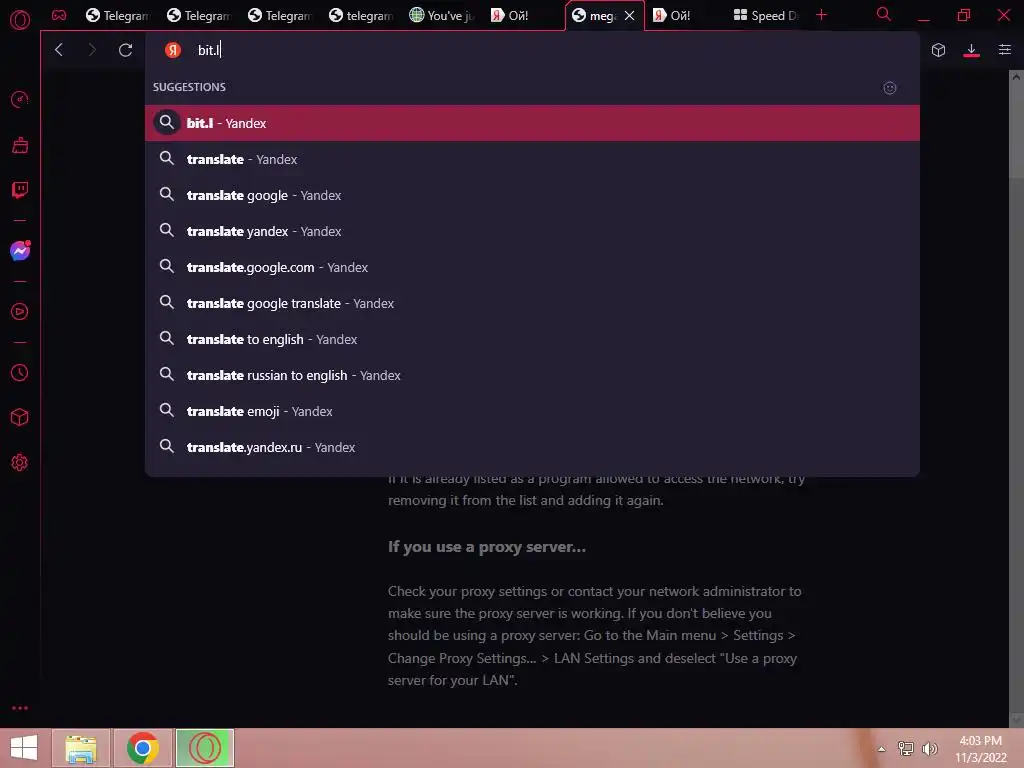Click the Yandex search engine icon

[x=172, y=50]
